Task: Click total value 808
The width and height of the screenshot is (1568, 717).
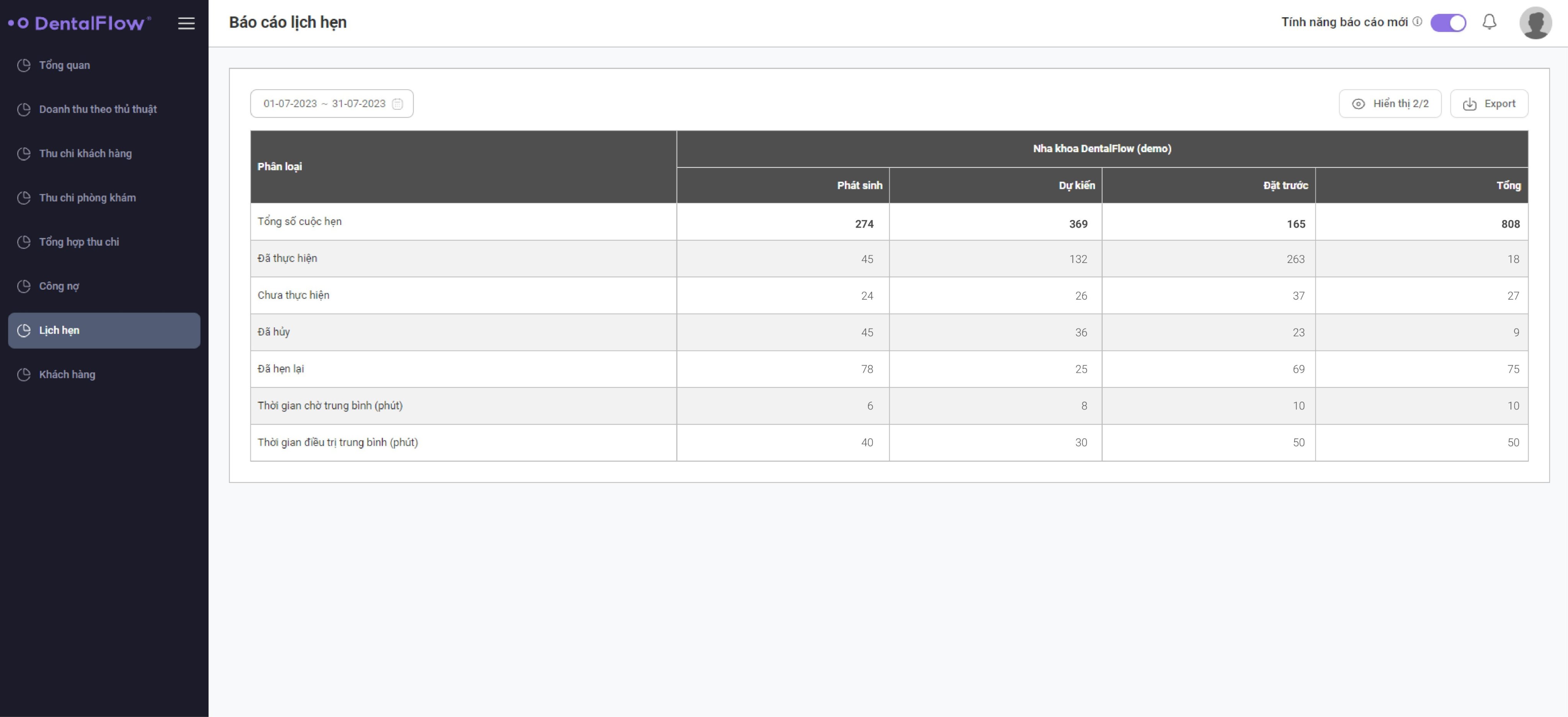Action: tap(1510, 224)
